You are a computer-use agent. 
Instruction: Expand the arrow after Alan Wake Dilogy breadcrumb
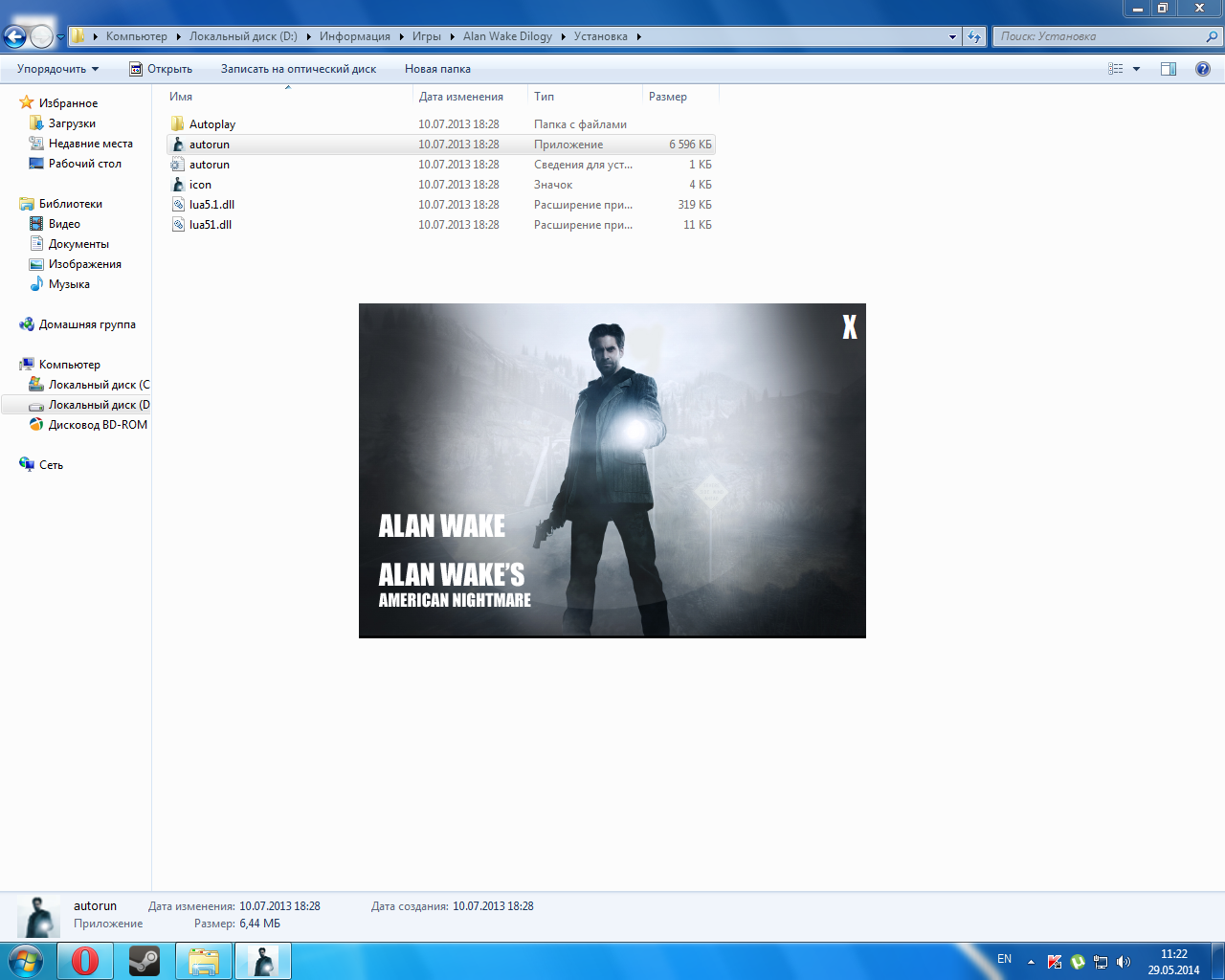(x=563, y=36)
